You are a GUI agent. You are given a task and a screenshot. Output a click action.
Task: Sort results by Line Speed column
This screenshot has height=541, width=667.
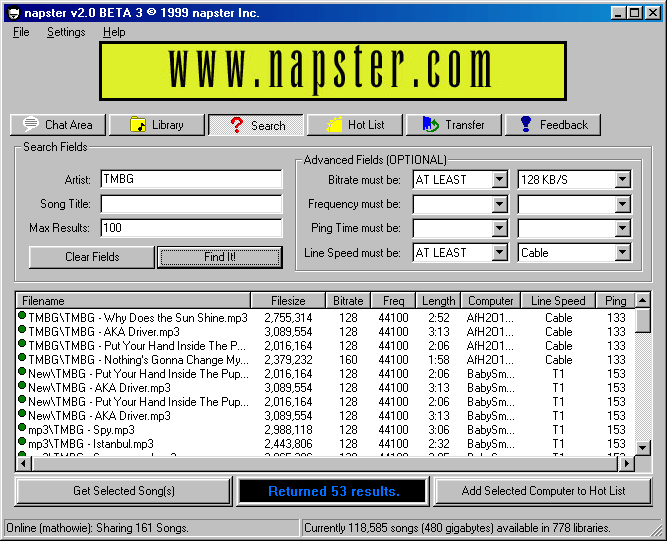(558, 301)
